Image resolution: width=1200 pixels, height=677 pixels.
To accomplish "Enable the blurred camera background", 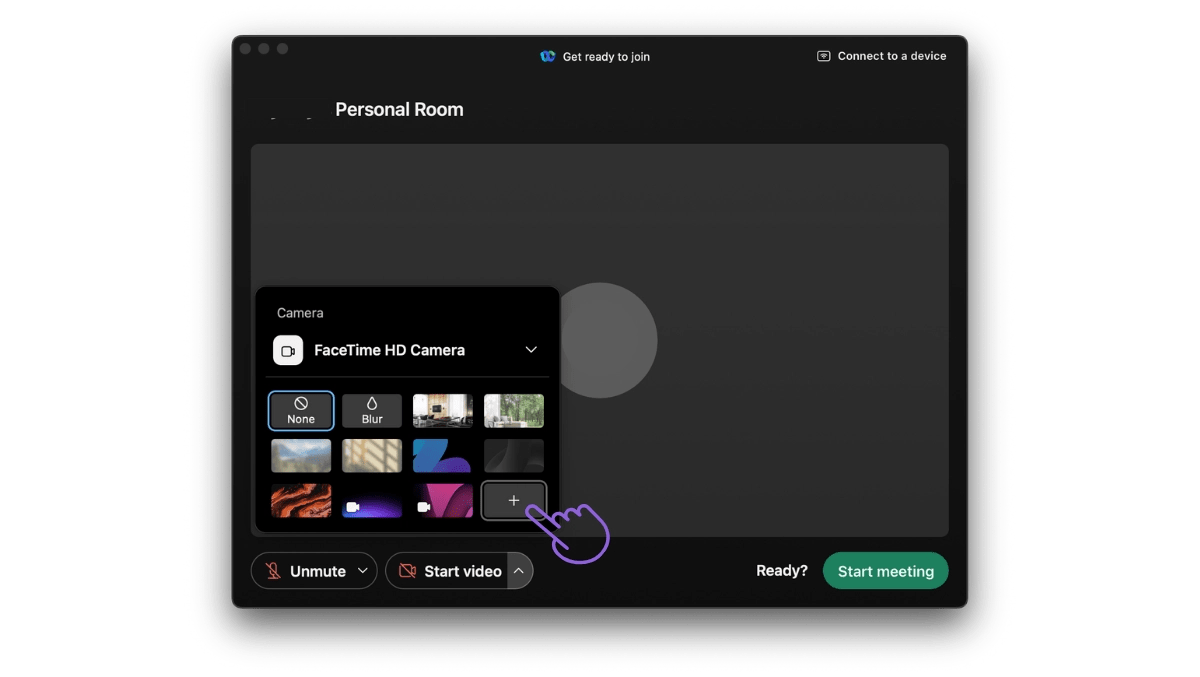I will click(371, 410).
